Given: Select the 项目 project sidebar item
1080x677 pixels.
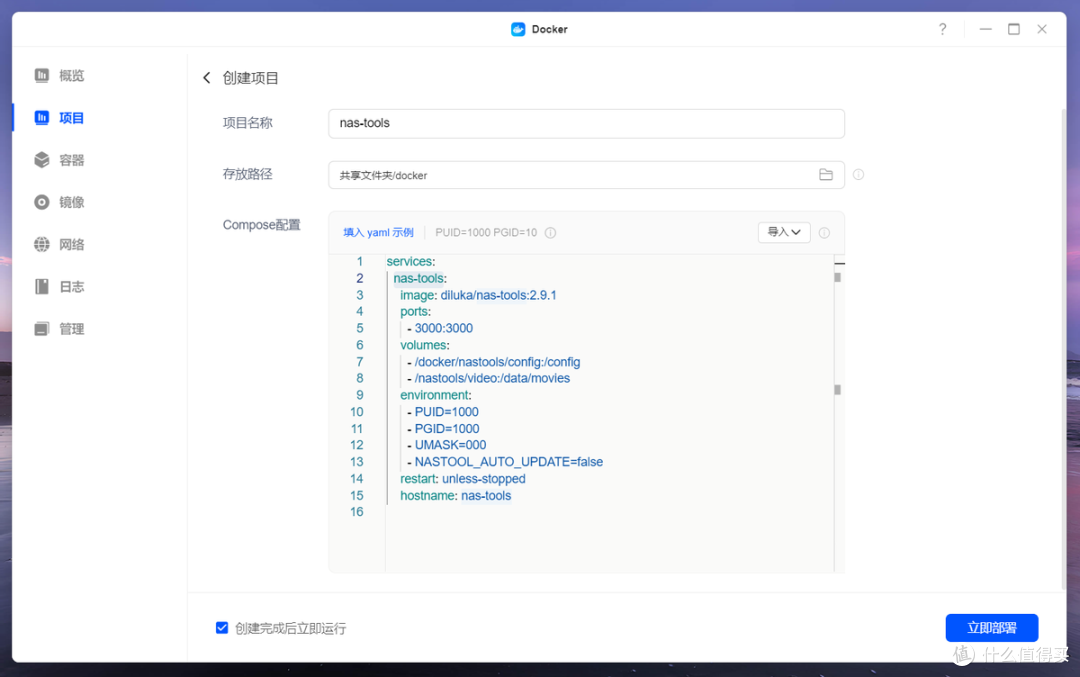Looking at the screenshot, I should [59, 118].
